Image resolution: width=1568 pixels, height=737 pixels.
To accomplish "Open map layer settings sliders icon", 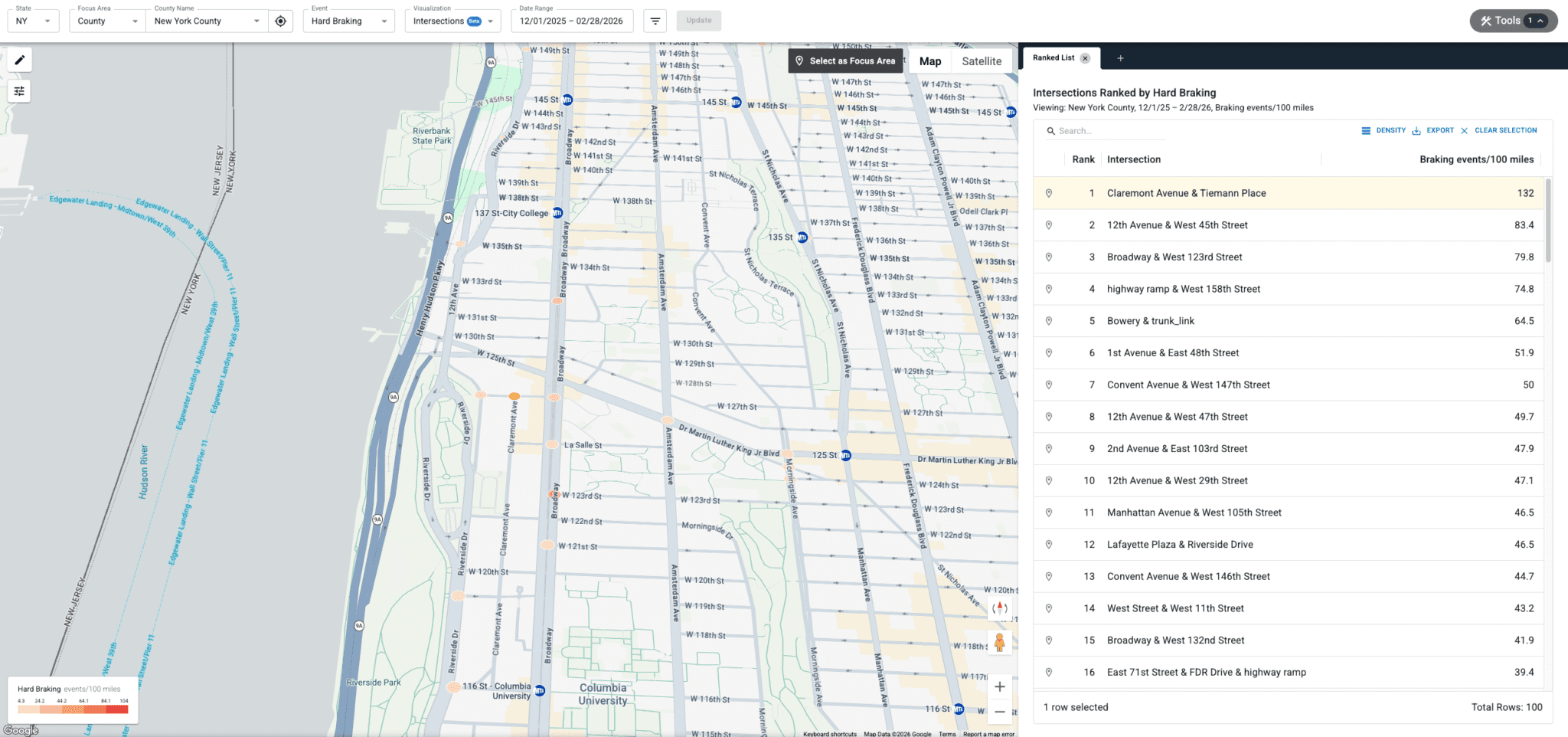I will coord(19,91).
